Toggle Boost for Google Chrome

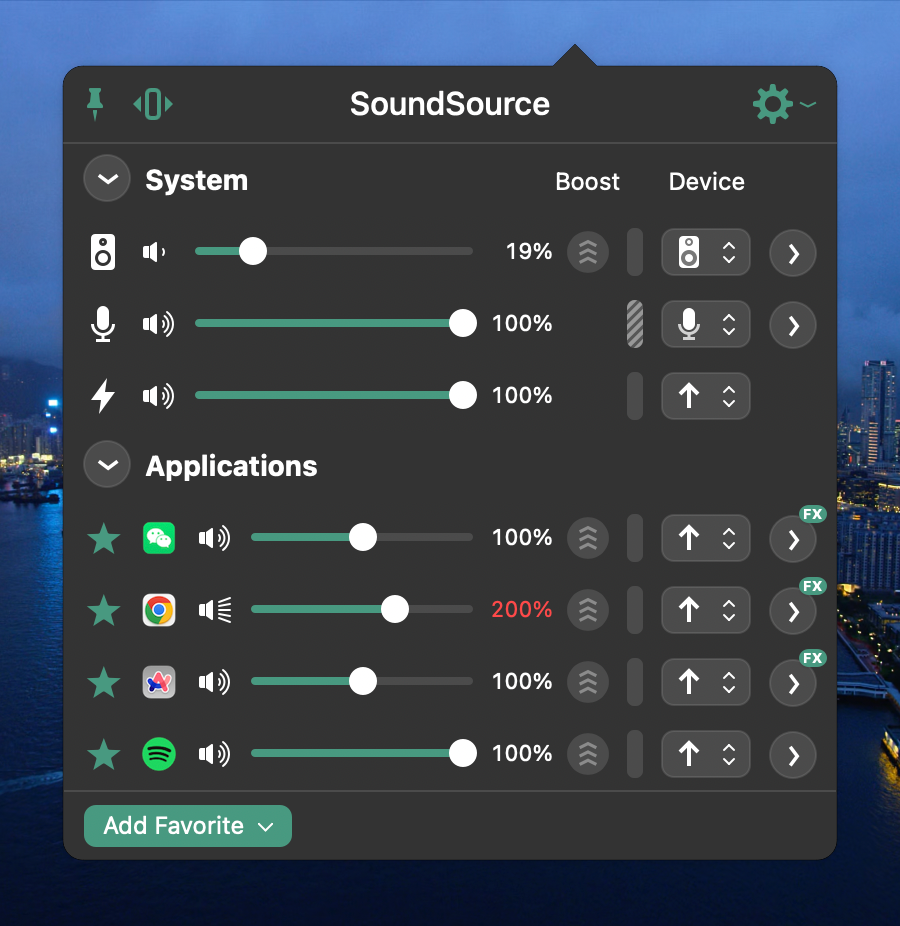click(588, 610)
